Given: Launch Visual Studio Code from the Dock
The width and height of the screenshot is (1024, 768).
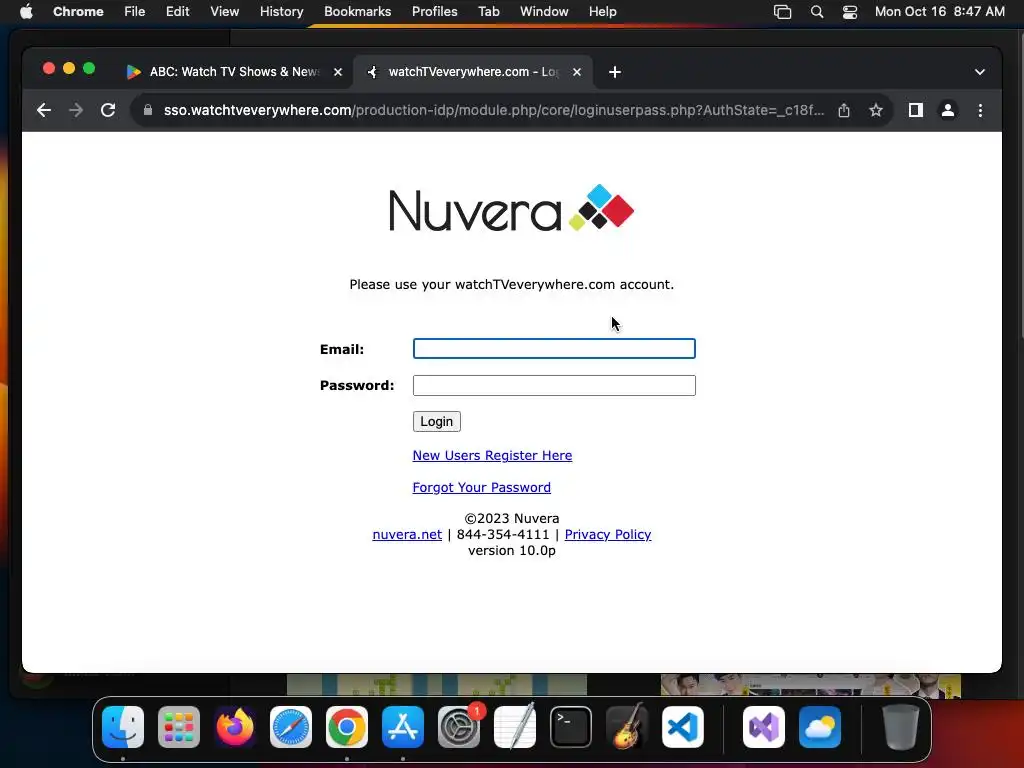Looking at the screenshot, I should click(x=683, y=727).
